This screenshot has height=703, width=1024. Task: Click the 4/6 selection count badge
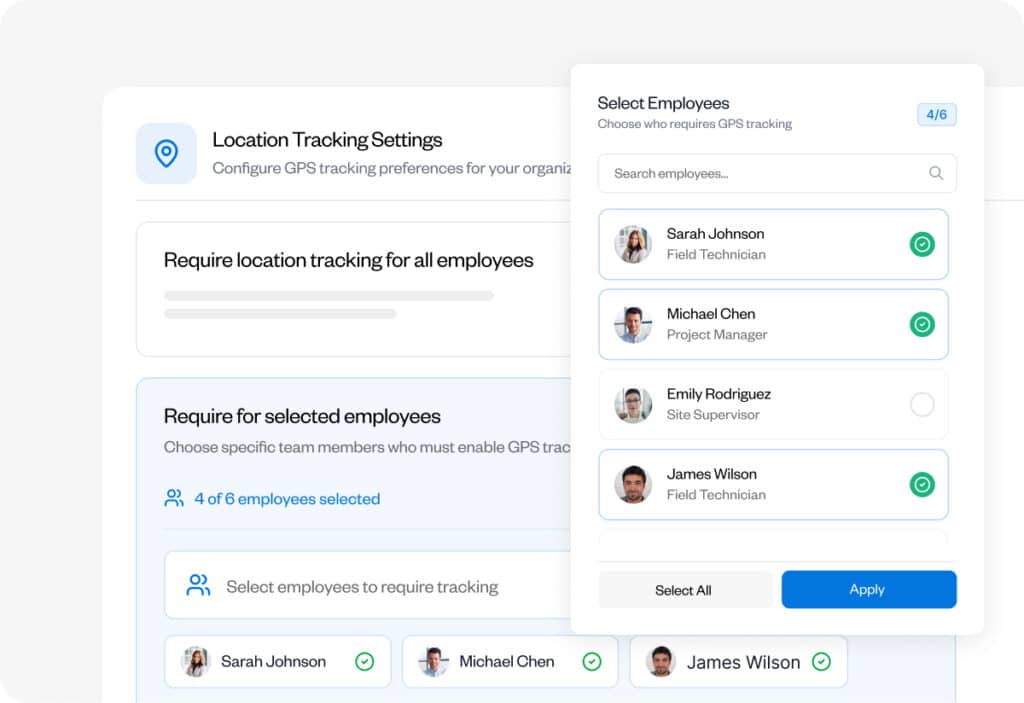pyautogui.click(x=936, y=114)
